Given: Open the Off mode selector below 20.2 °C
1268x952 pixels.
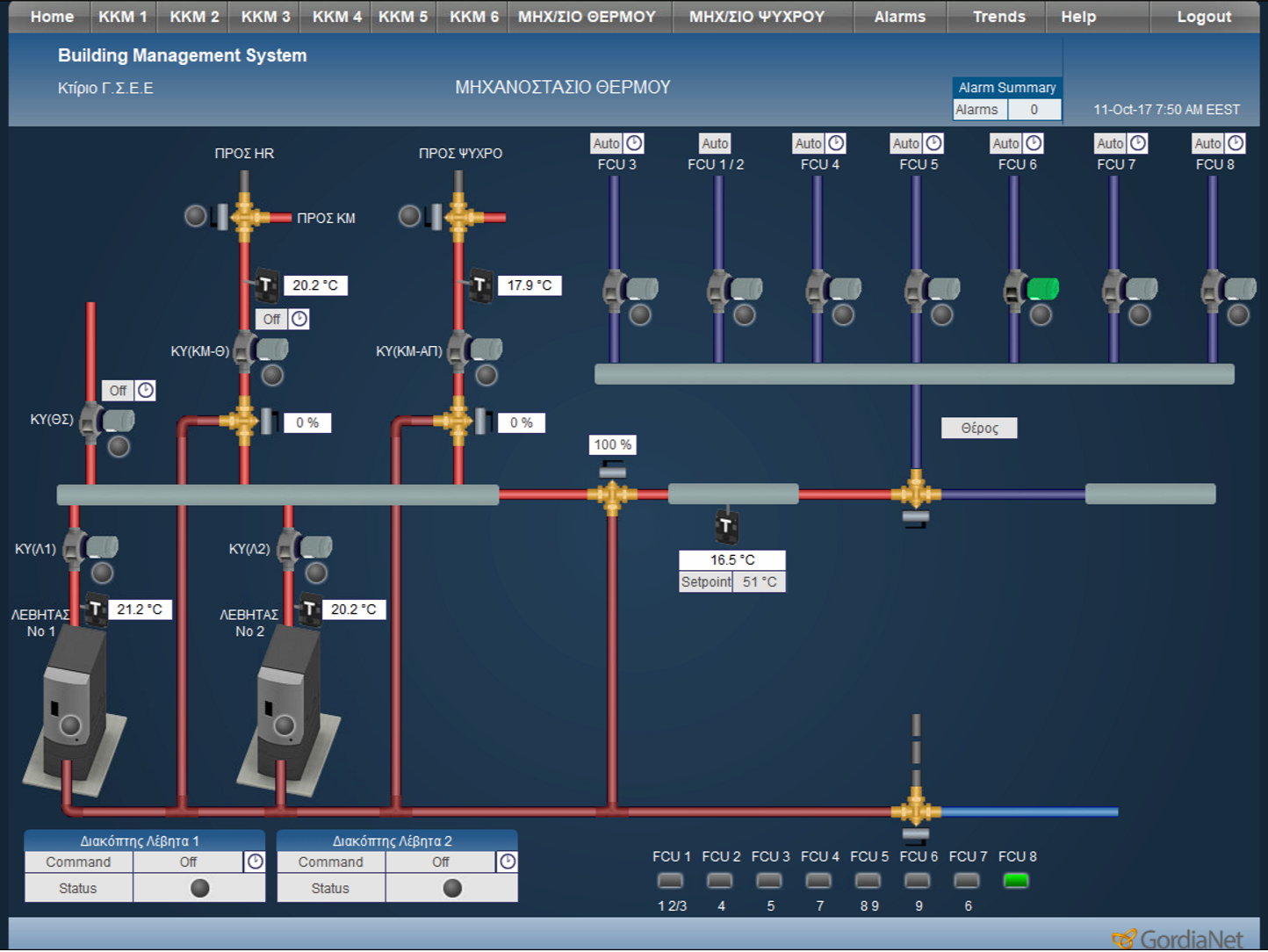Looking at the screenshot, I should click(270, 319).
